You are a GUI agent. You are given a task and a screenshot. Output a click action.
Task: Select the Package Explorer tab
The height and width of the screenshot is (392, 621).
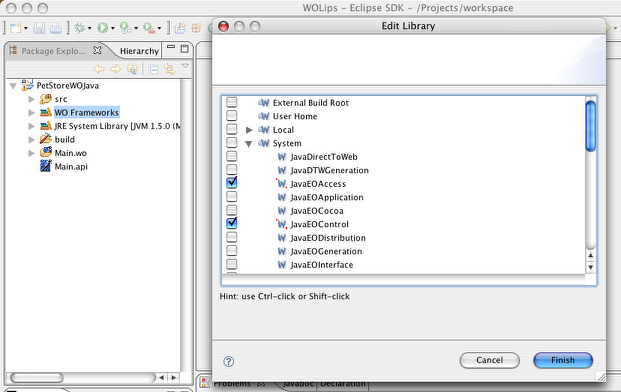(53, 51)
